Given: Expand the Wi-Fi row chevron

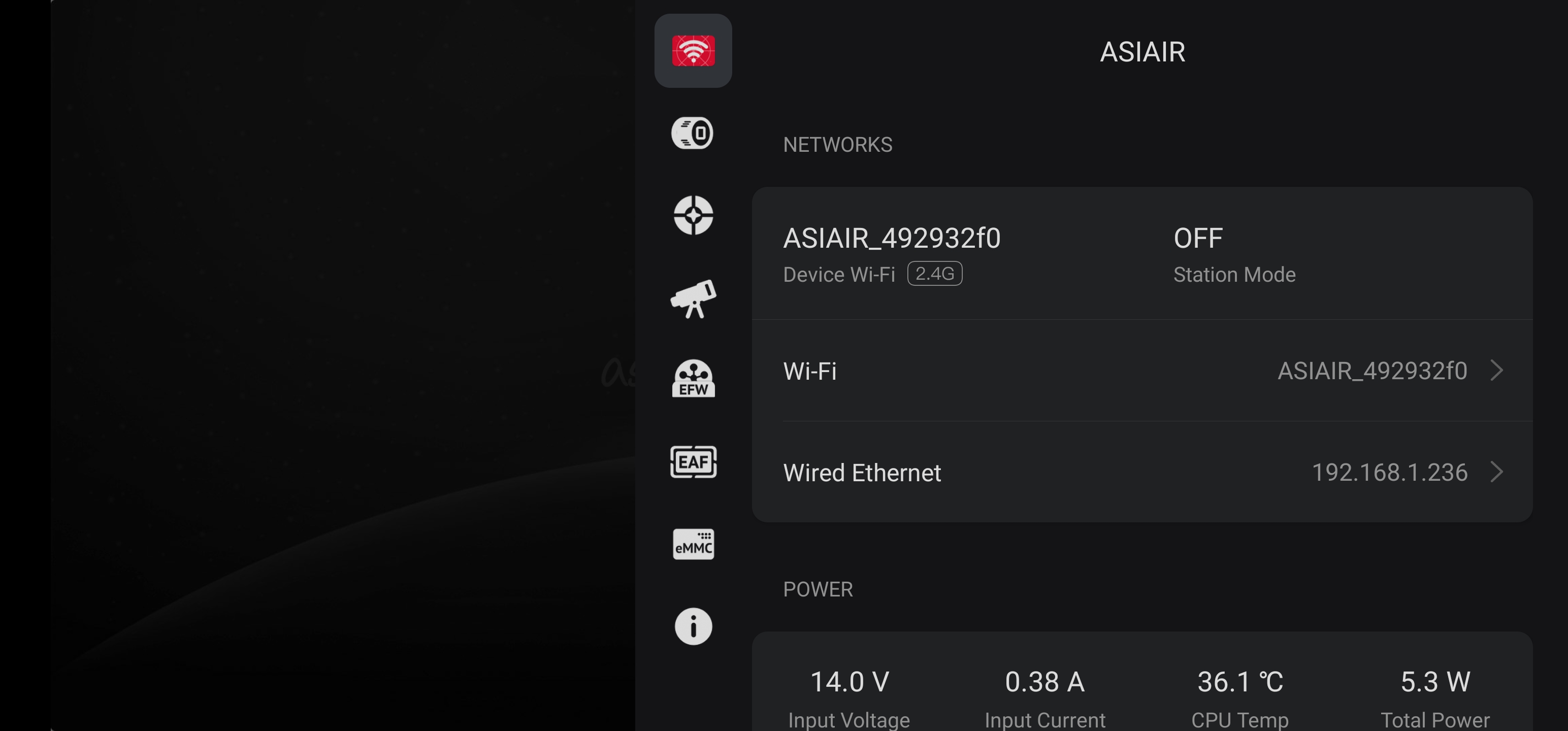Looking at the screenshot, I should pyautogui.click(x=1497, y=370).
